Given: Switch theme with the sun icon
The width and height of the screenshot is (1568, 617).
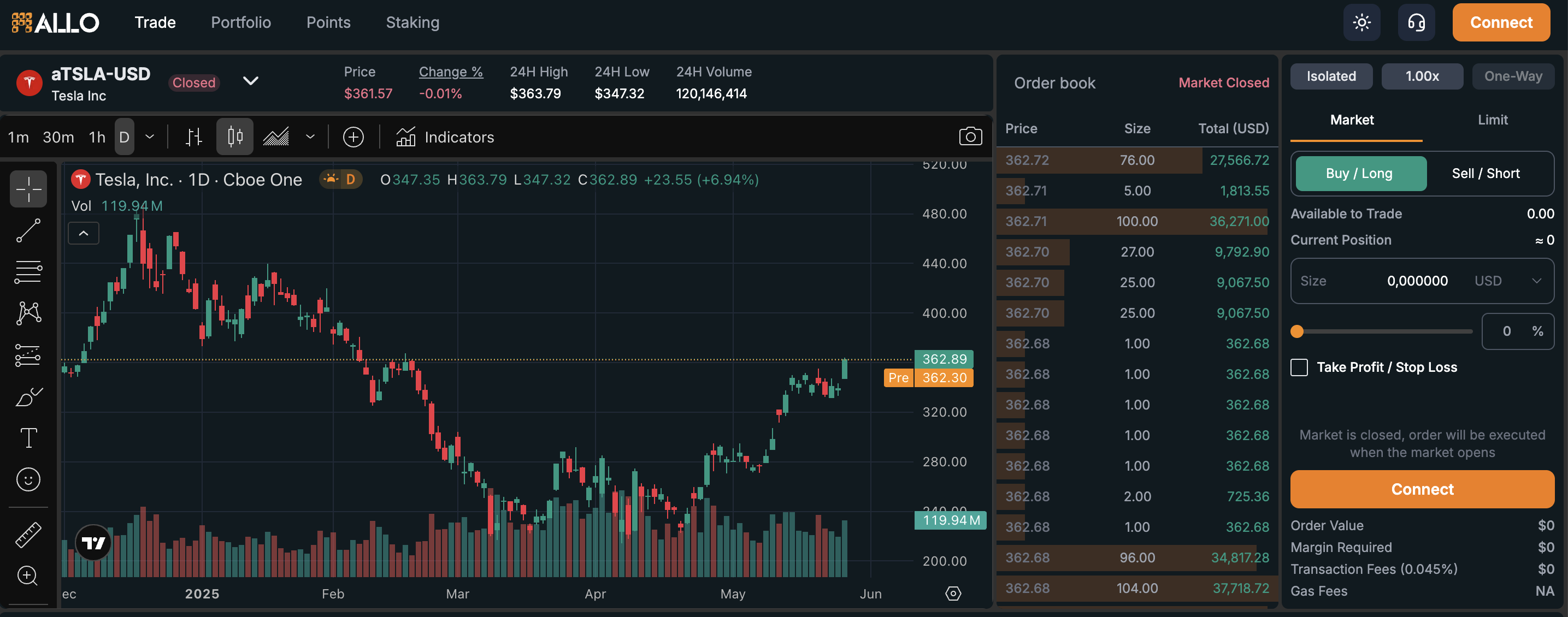Looking at the screenshot, I should (1361, 22).
